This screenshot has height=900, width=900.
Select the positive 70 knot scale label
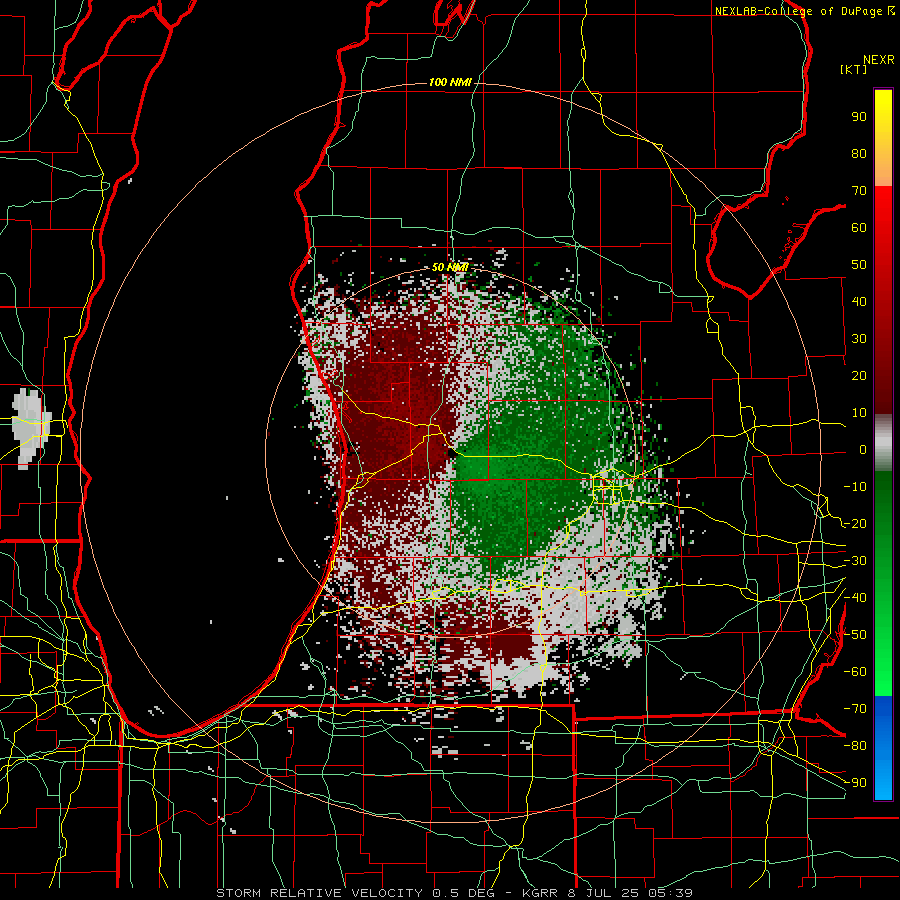859,191
